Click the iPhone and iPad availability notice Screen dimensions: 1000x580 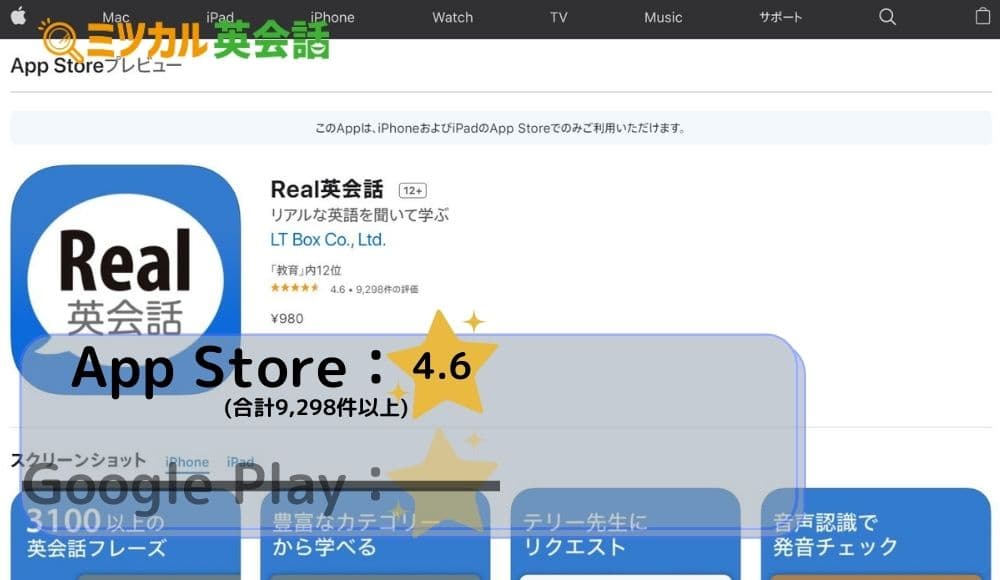point(501,128)
